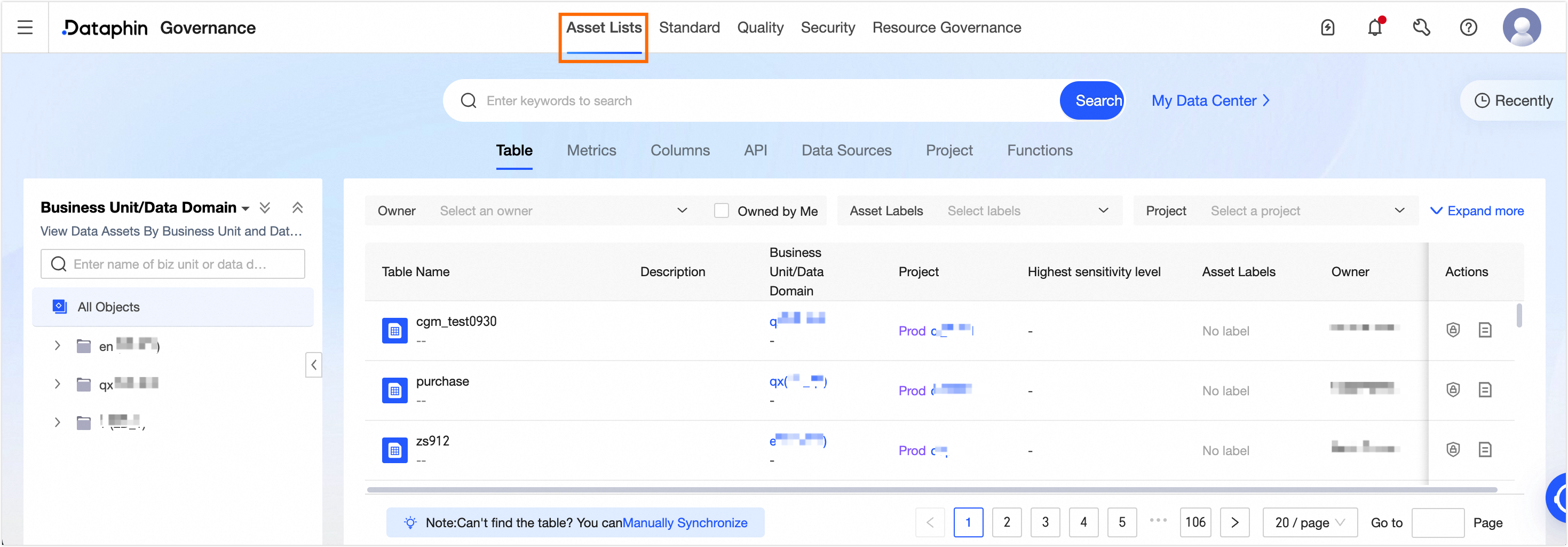Open the Quality menu
The width and height of the screenshot is (1568, 547).
coord(759,27)
